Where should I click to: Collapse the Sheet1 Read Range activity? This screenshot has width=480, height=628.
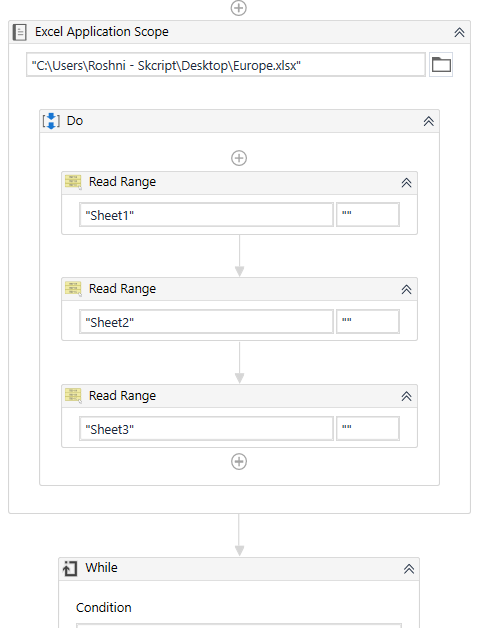click(406, 183)
